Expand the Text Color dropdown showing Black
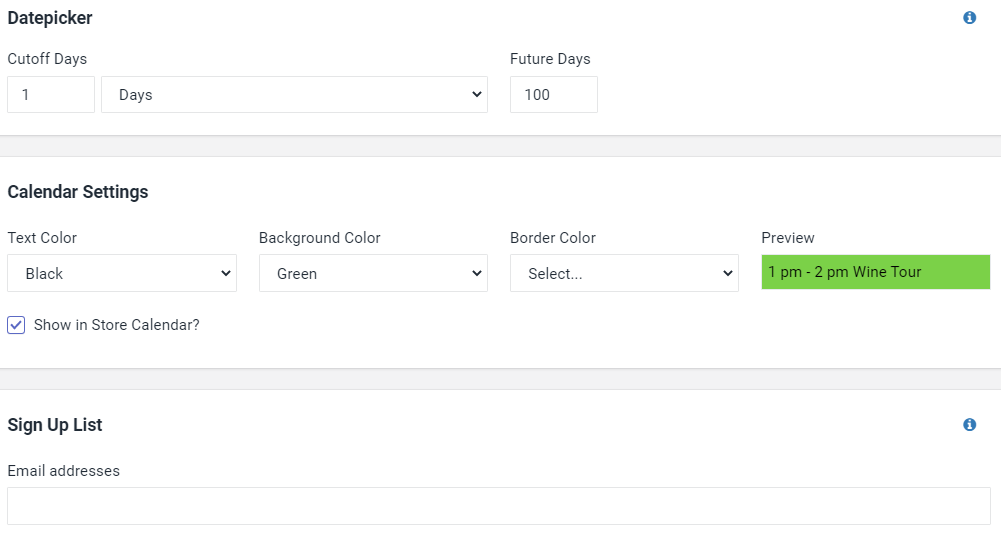The width and height of the screenshot is (1001, 533). [x=122, y=273]
